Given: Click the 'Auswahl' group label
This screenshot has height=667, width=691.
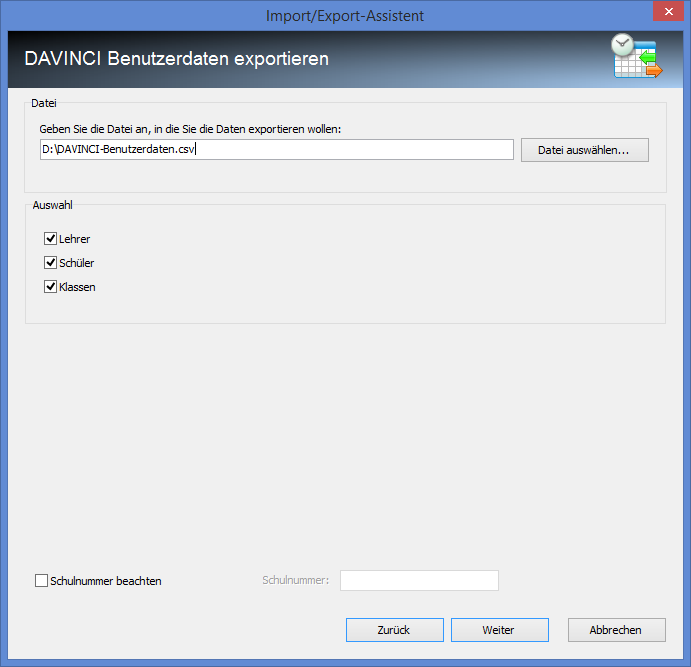Looking at the screenshot, I should coord(52,205).
